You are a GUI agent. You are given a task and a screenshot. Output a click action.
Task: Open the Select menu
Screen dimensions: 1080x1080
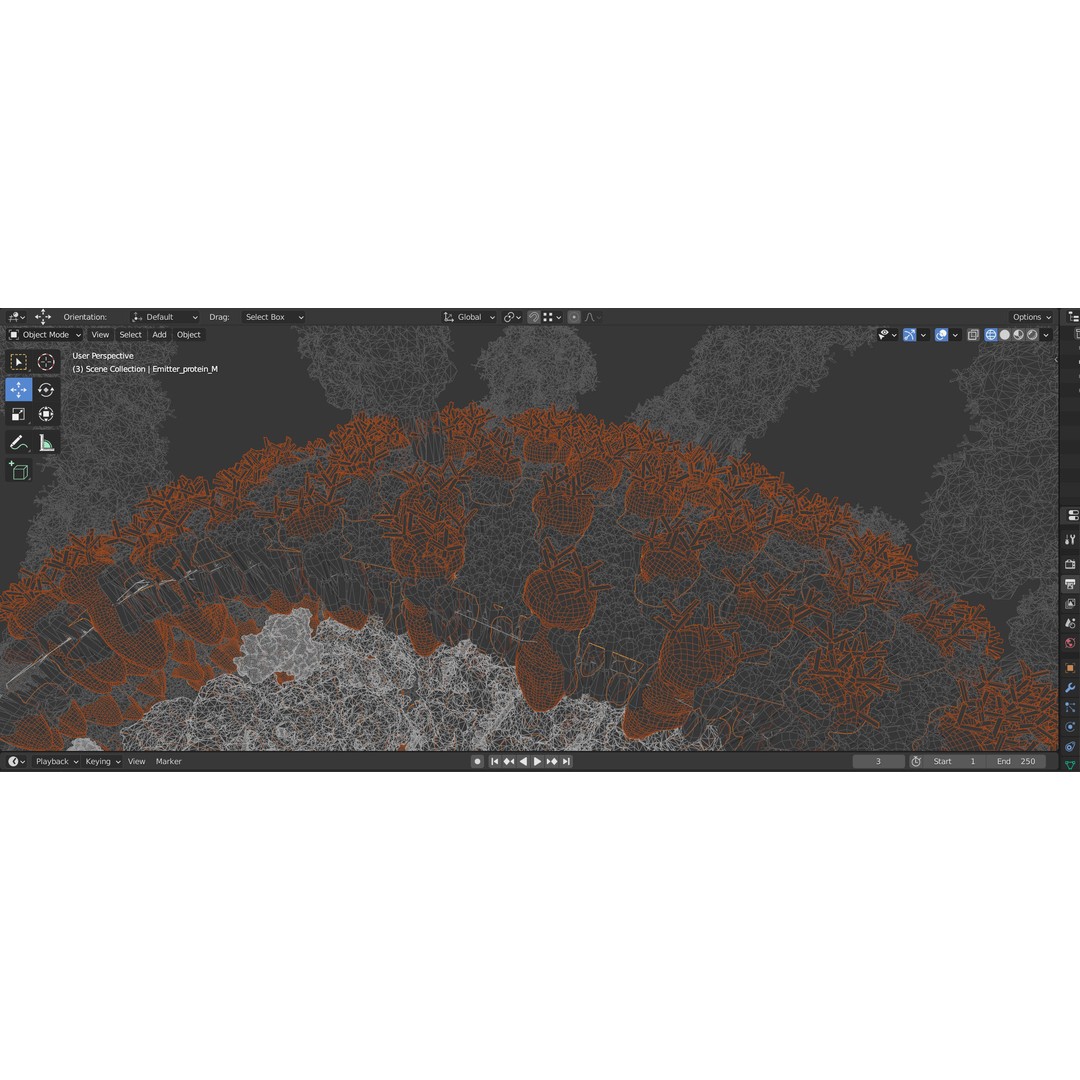pos(130,335)
